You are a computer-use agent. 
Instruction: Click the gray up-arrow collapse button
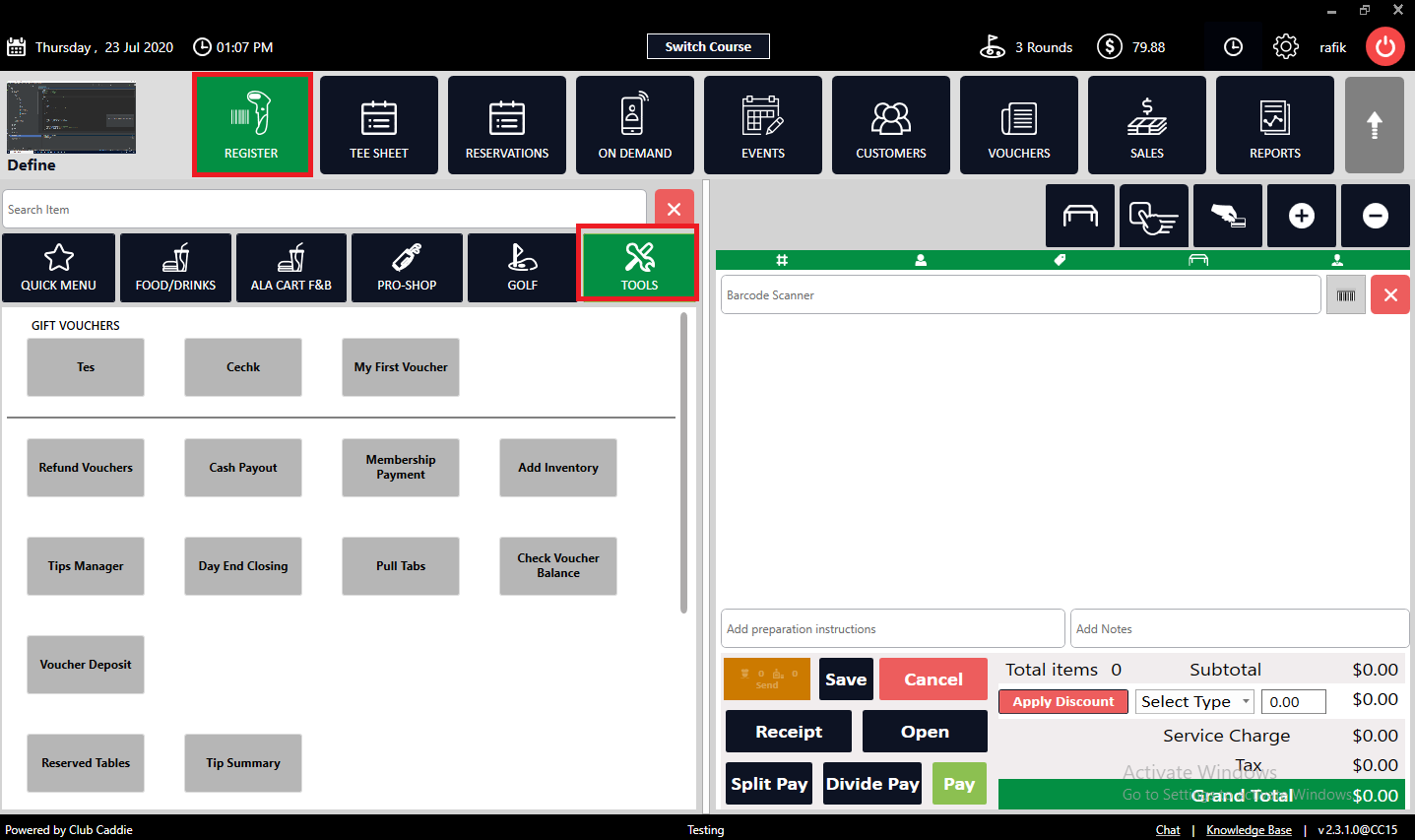click(1375, 125)
